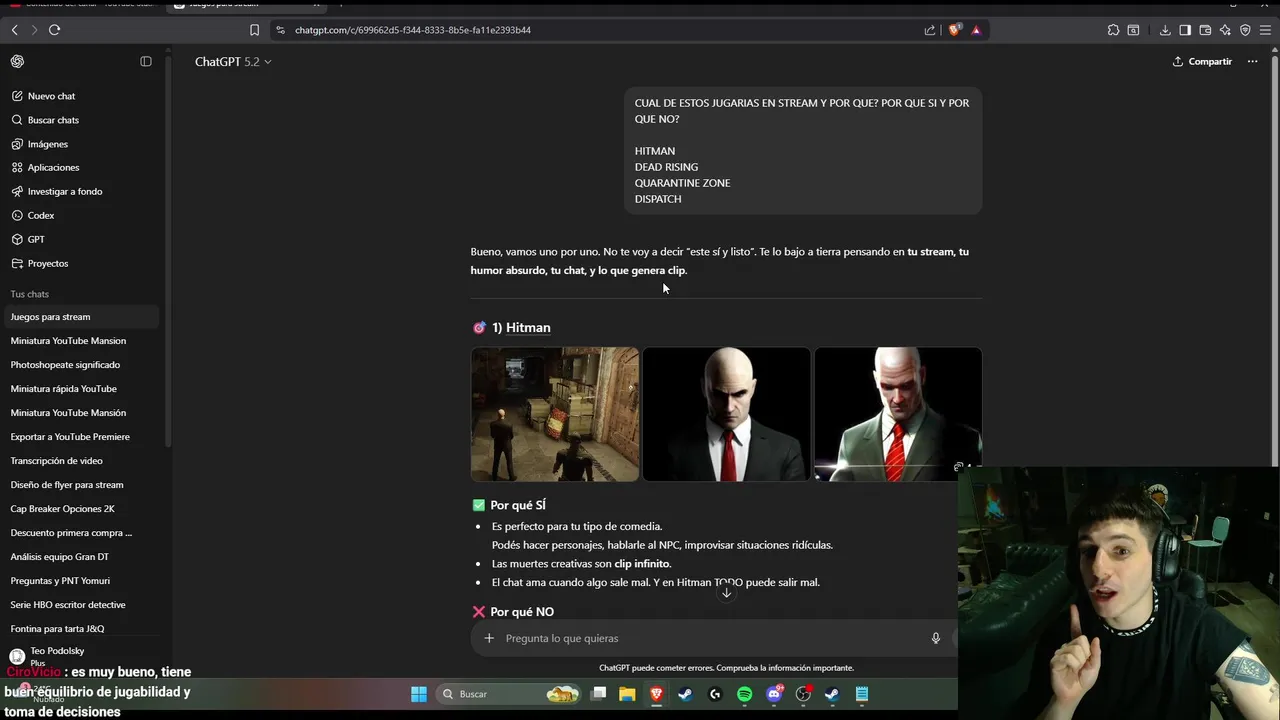Image resolution: width=1280 pixels, height=720 pixels.
Task: Collapse the Tus chats section header
Action: click(29, 294)
